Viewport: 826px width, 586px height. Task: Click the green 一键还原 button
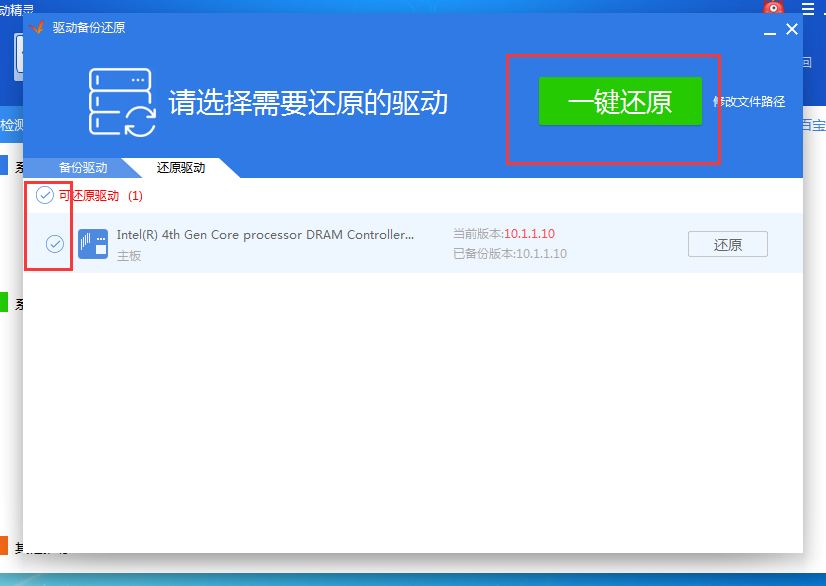tap(619, 101)
